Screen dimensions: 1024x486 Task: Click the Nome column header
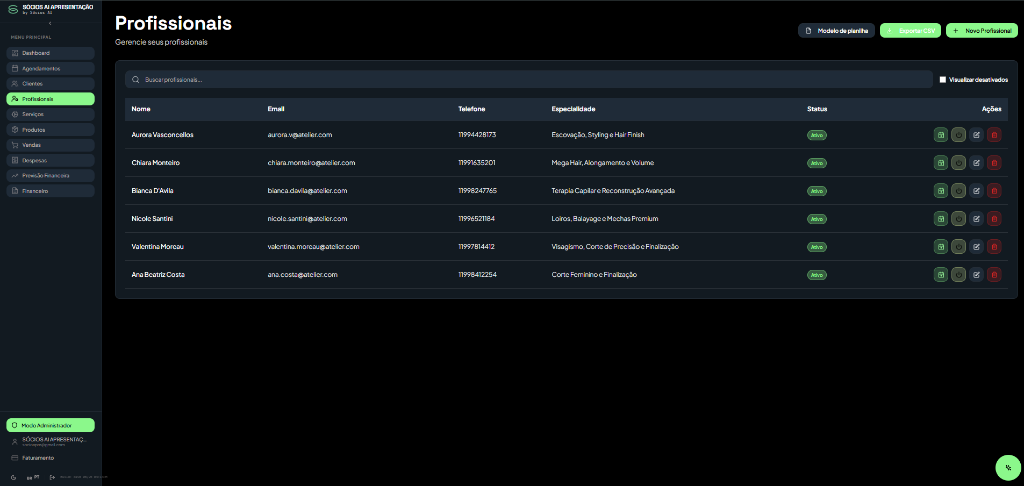140,109
